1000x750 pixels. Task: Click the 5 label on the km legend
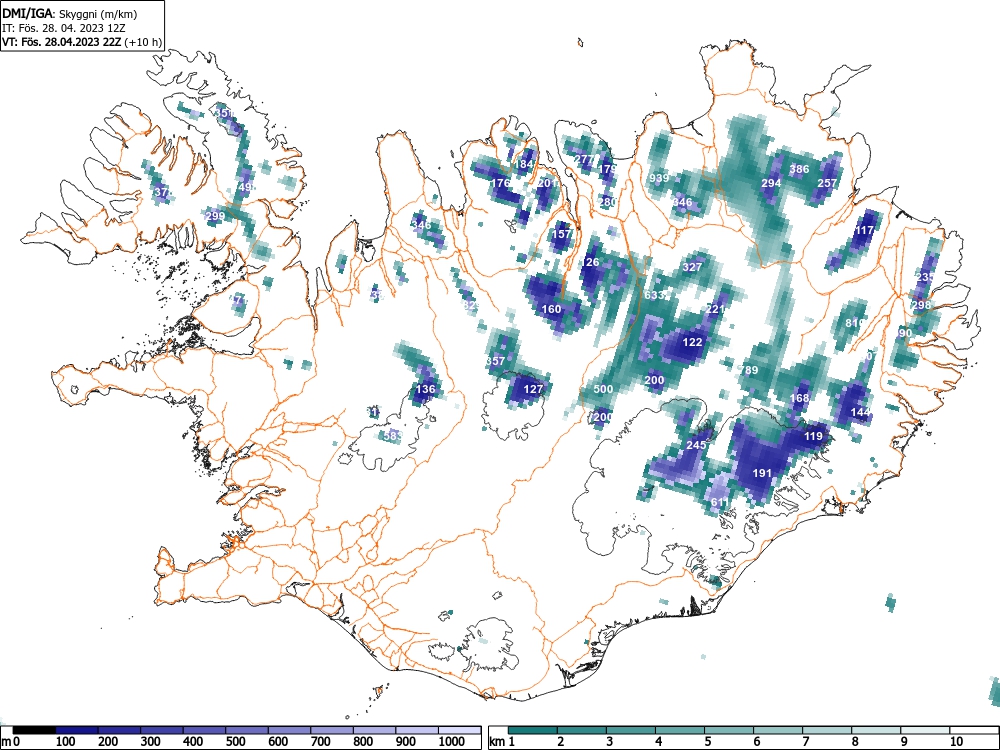pos(707,742)
